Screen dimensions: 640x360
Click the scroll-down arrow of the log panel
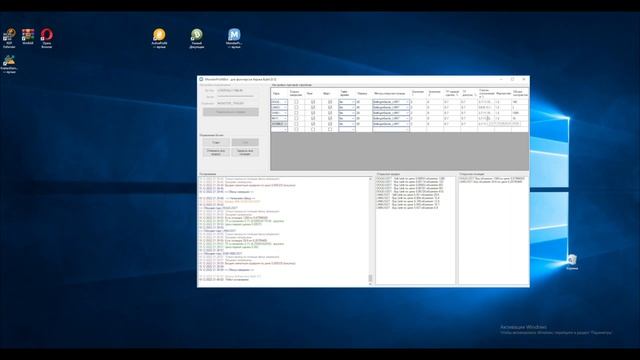[370, 284]
